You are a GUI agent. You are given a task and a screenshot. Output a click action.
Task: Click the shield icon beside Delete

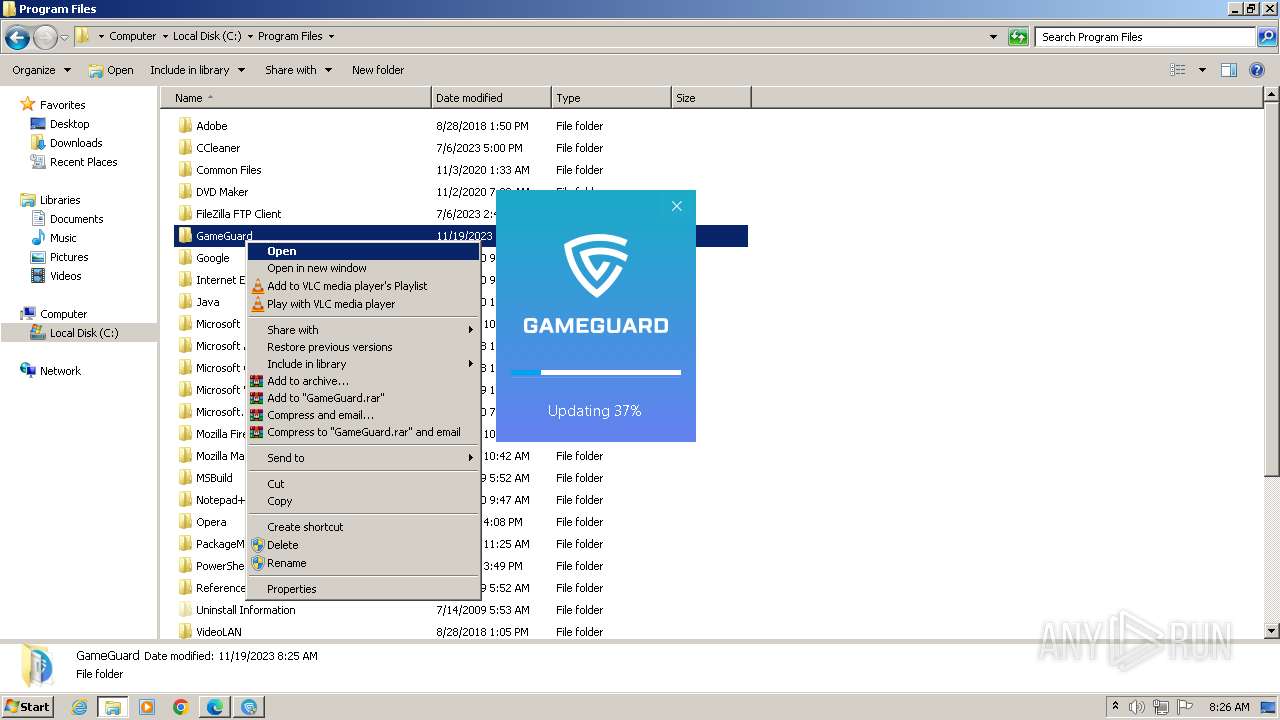click(257, 545)
